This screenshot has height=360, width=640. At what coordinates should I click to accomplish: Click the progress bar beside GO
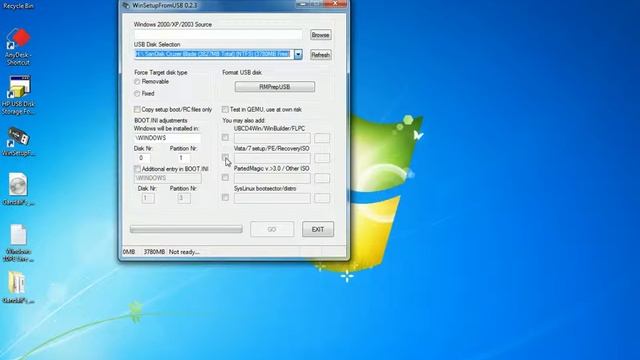tap(186, 229)
